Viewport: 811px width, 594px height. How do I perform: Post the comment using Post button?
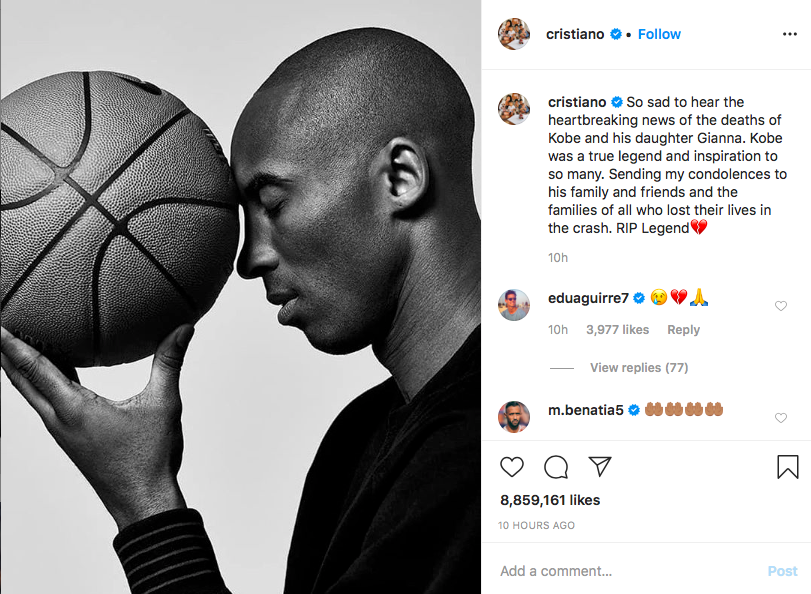782,571
